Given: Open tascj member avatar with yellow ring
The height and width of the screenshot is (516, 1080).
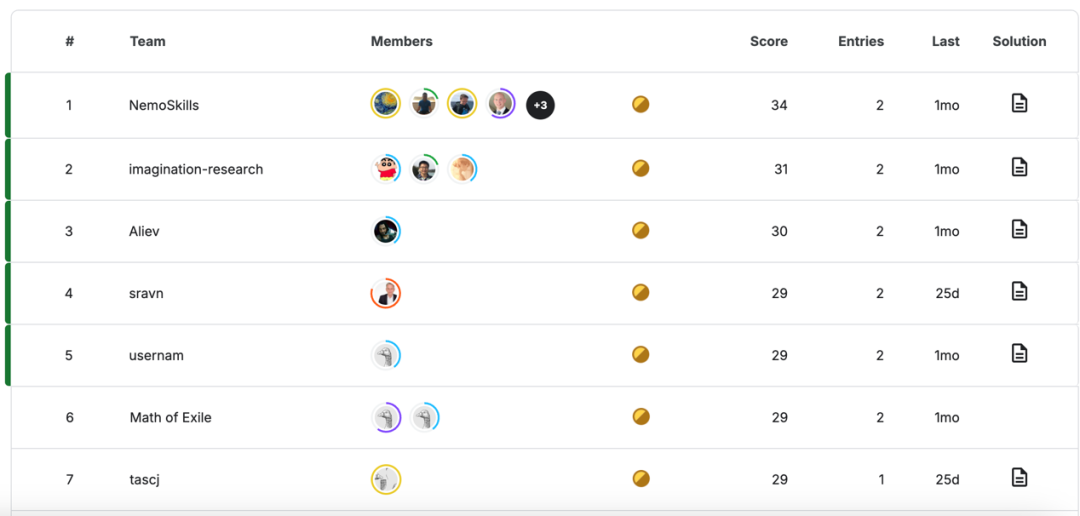Looking at the screenshot, I should (386, 479).
